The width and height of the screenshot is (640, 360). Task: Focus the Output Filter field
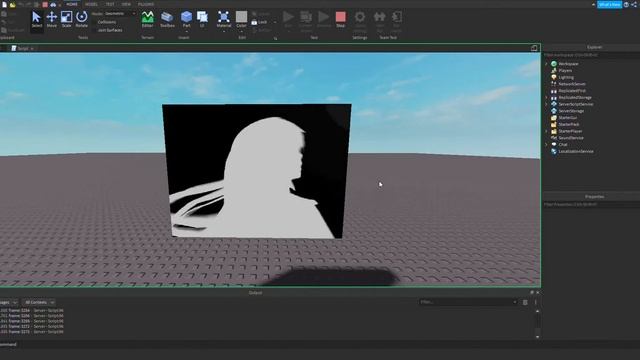pyautogui.click(x=468, y=302)
